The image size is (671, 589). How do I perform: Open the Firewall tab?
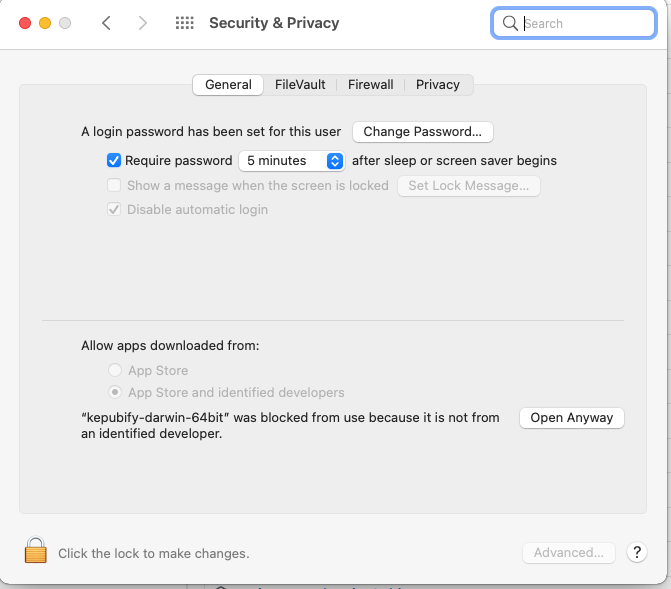370,85
